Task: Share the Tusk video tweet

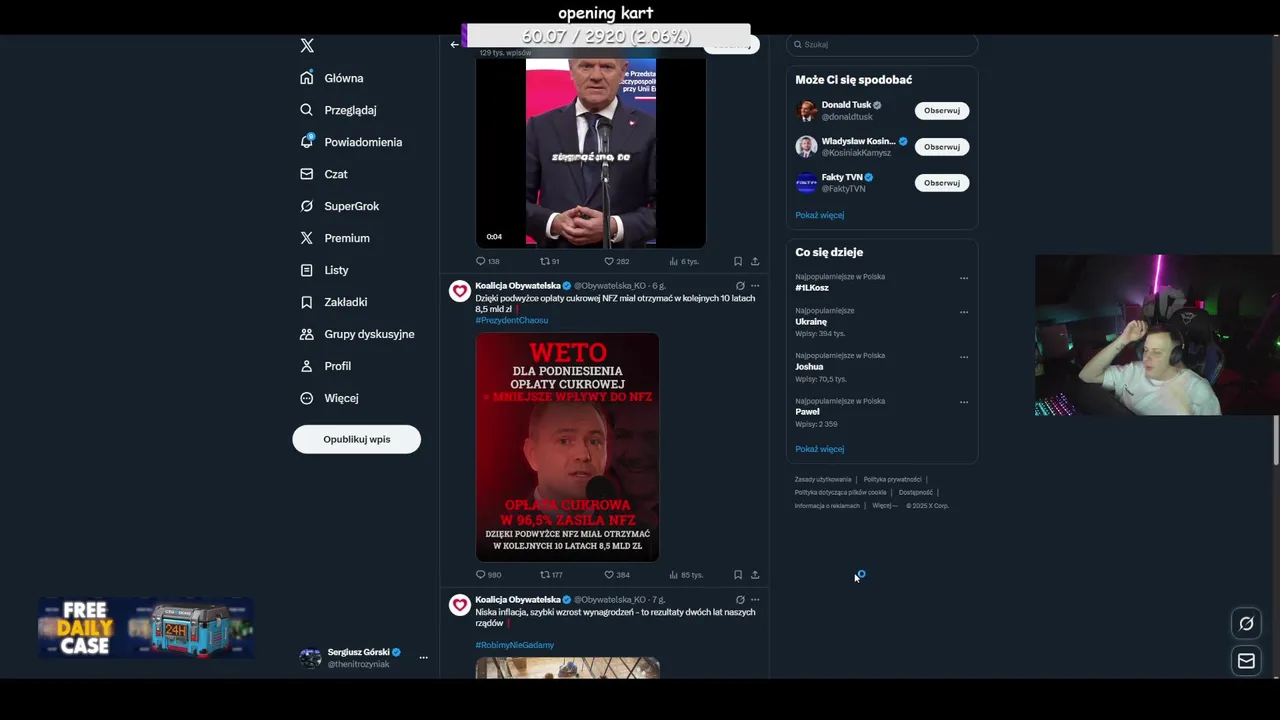Action: point(755,261)
